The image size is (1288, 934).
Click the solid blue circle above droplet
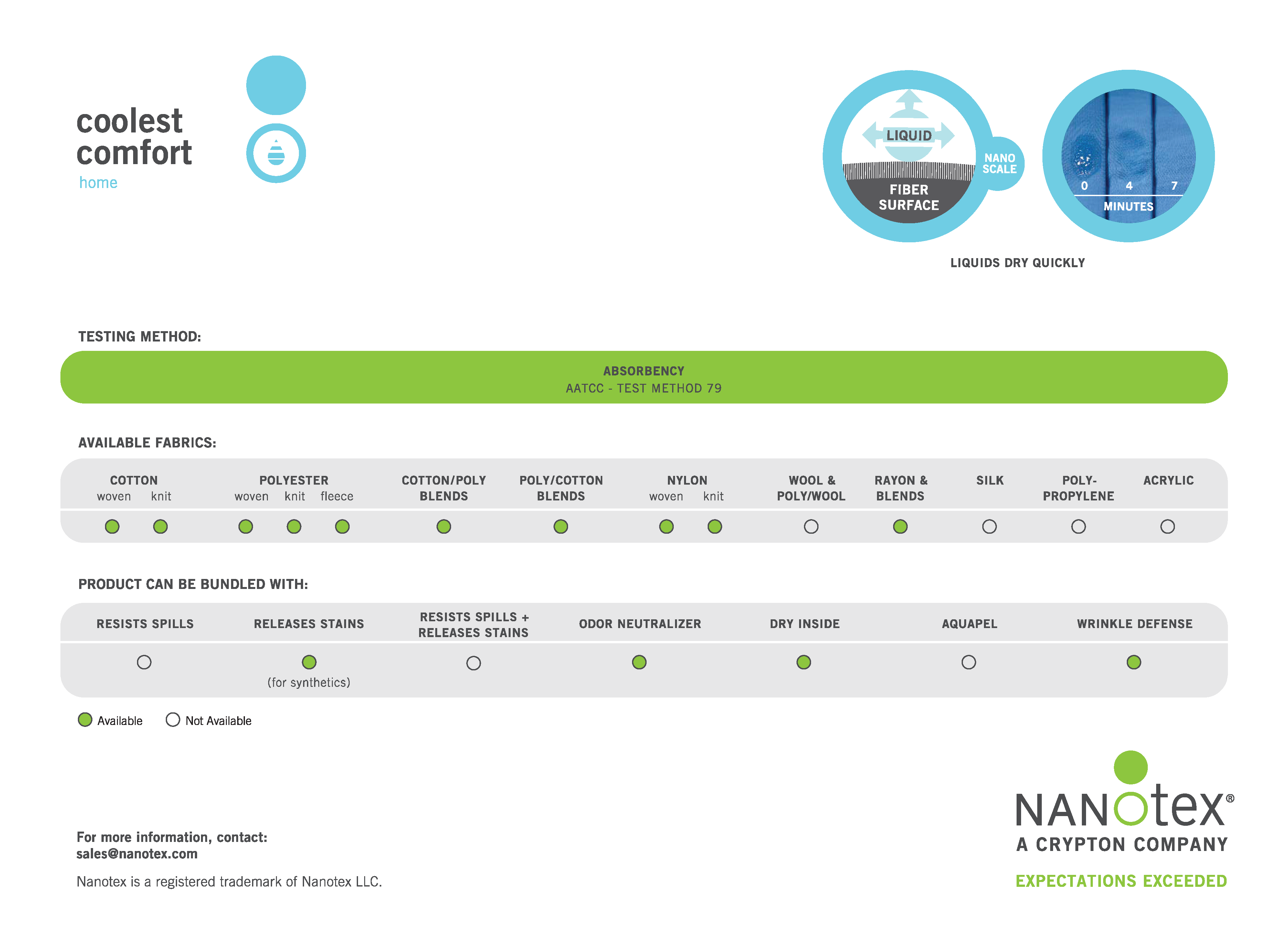click(x=276, y=85)
